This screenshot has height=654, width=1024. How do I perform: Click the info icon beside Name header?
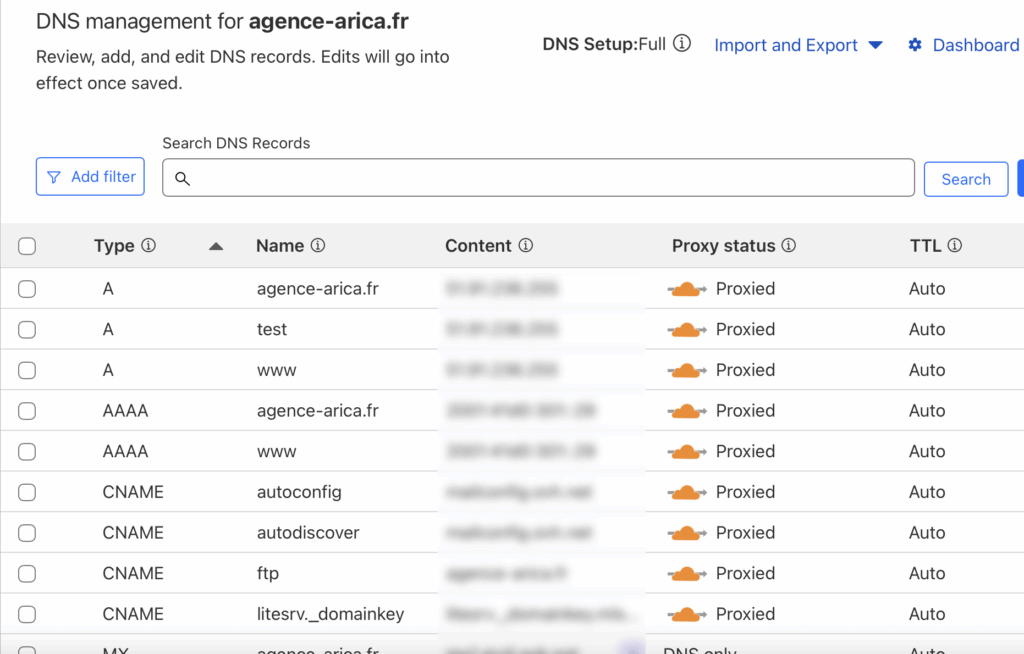(318, 246)
